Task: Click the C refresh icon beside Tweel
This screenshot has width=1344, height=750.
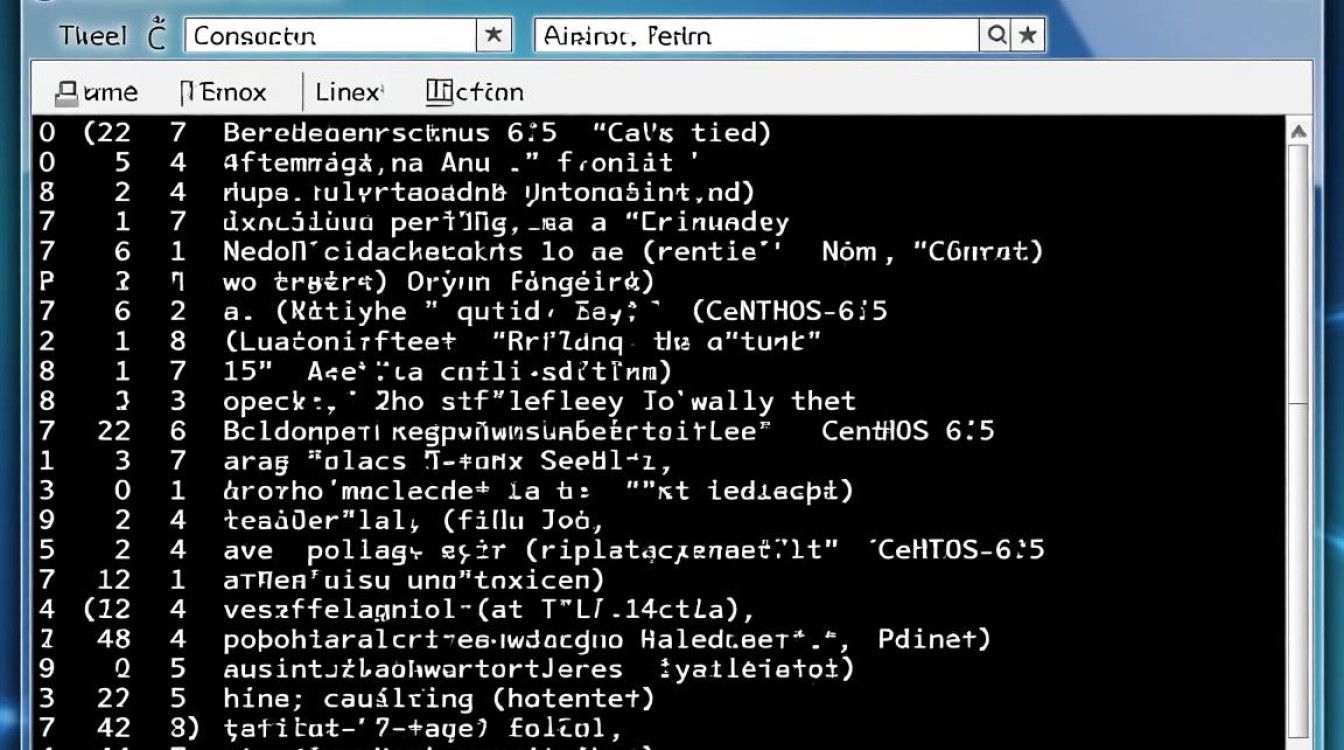Action: click(156, 35)
